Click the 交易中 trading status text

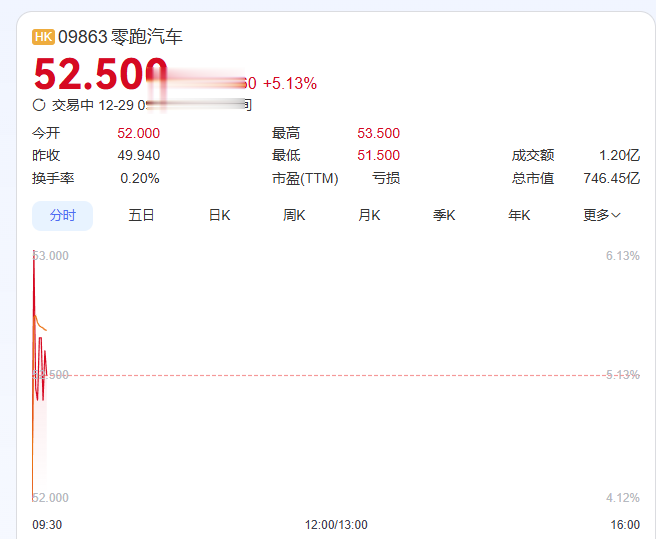[73, 105]
